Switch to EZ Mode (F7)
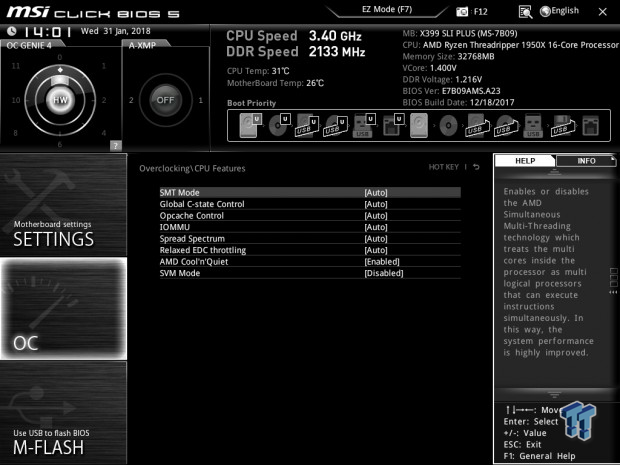 (387, 9)
